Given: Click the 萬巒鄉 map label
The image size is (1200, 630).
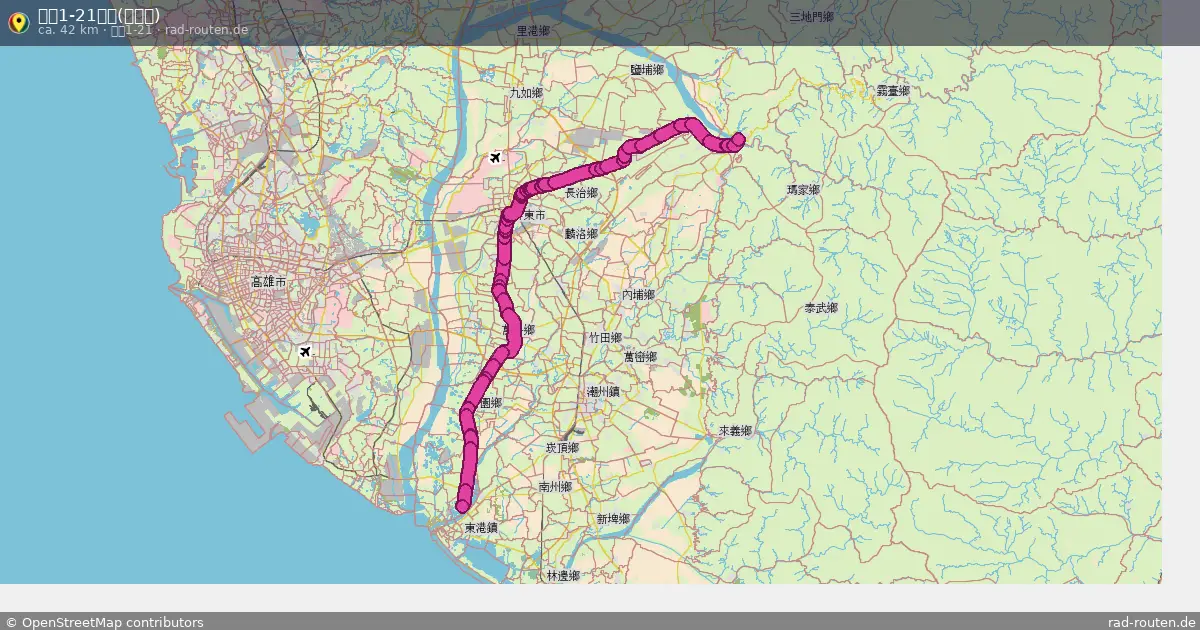Looking at the screenshot, I should pyautogui.click(x=640, y=357).
